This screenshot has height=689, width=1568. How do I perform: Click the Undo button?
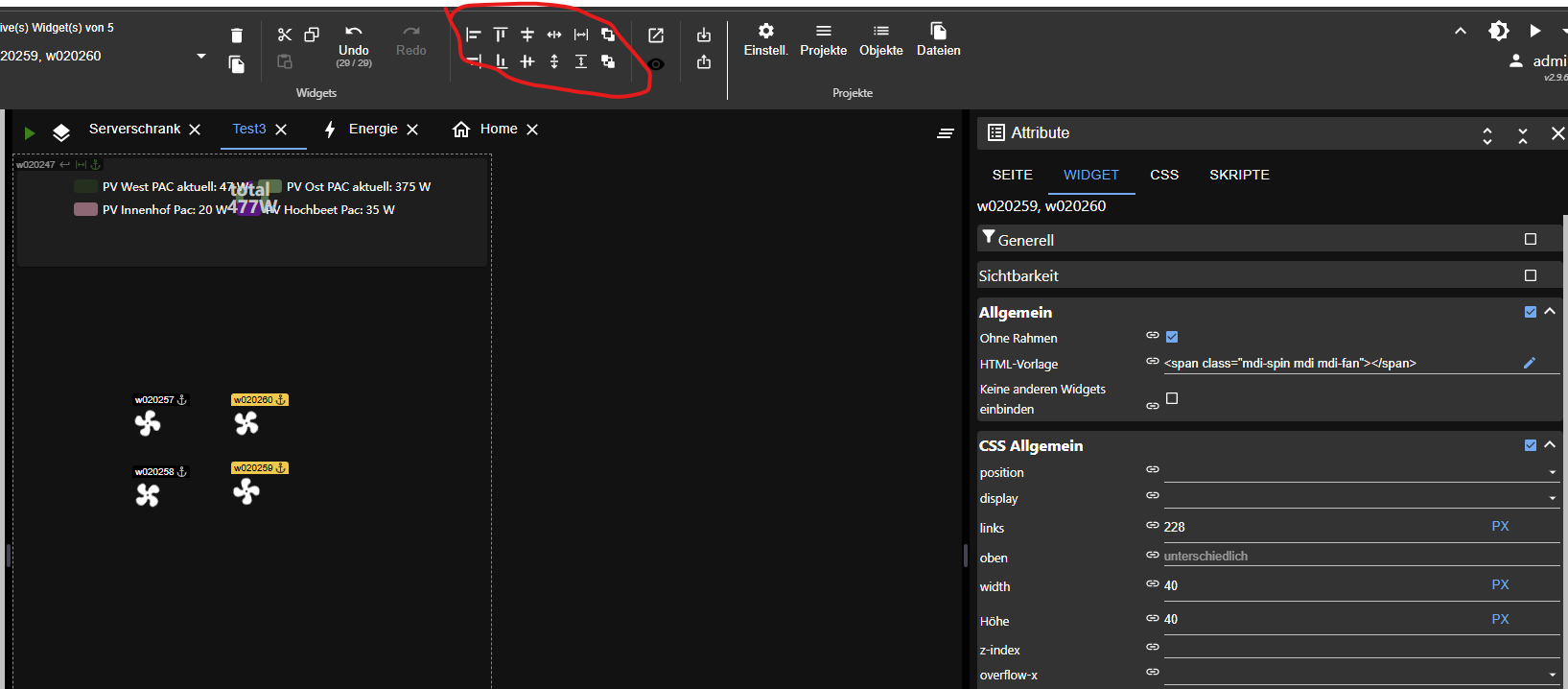(x=353, y=43)
